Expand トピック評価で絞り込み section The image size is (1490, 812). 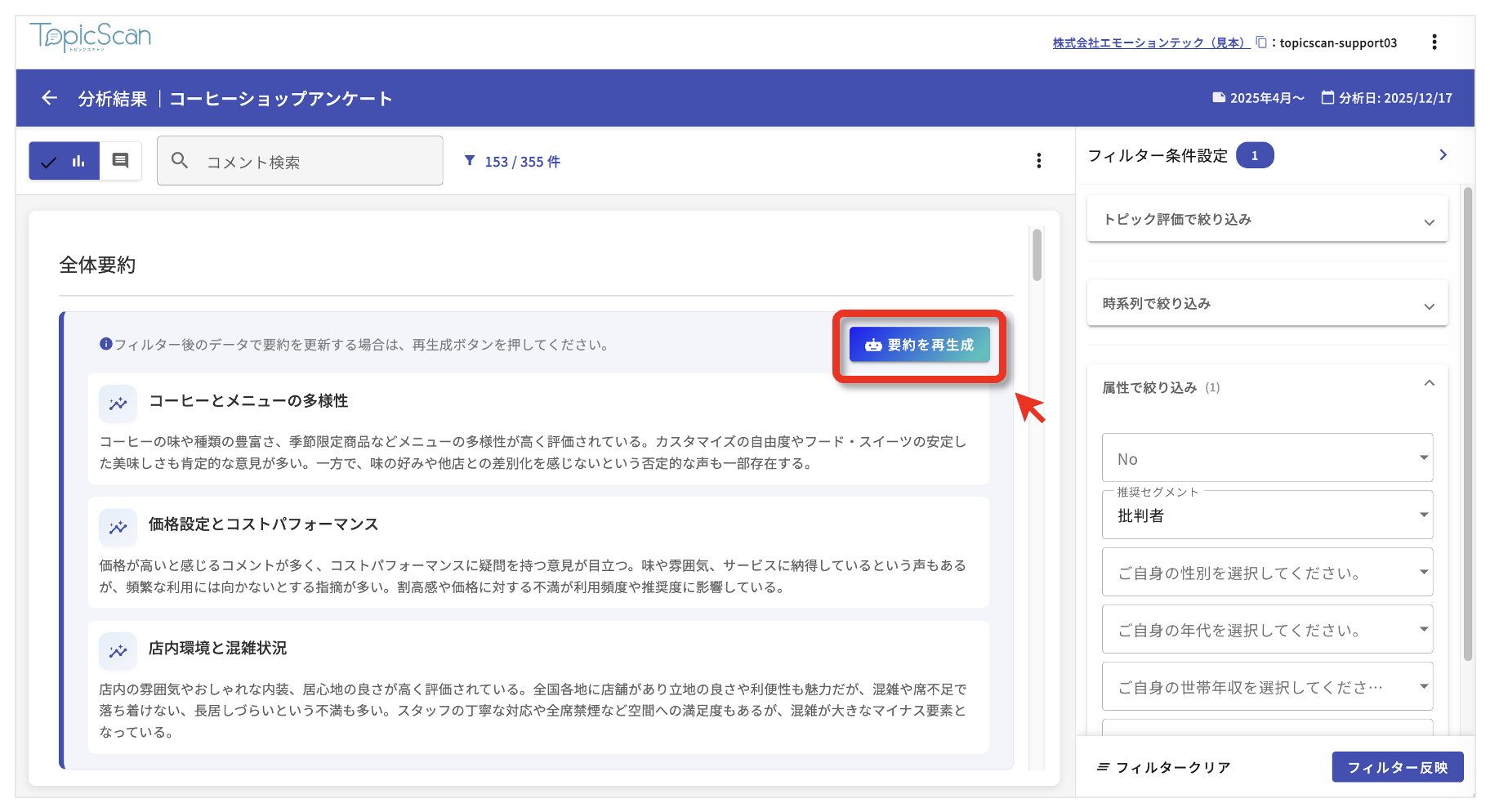1266,220
